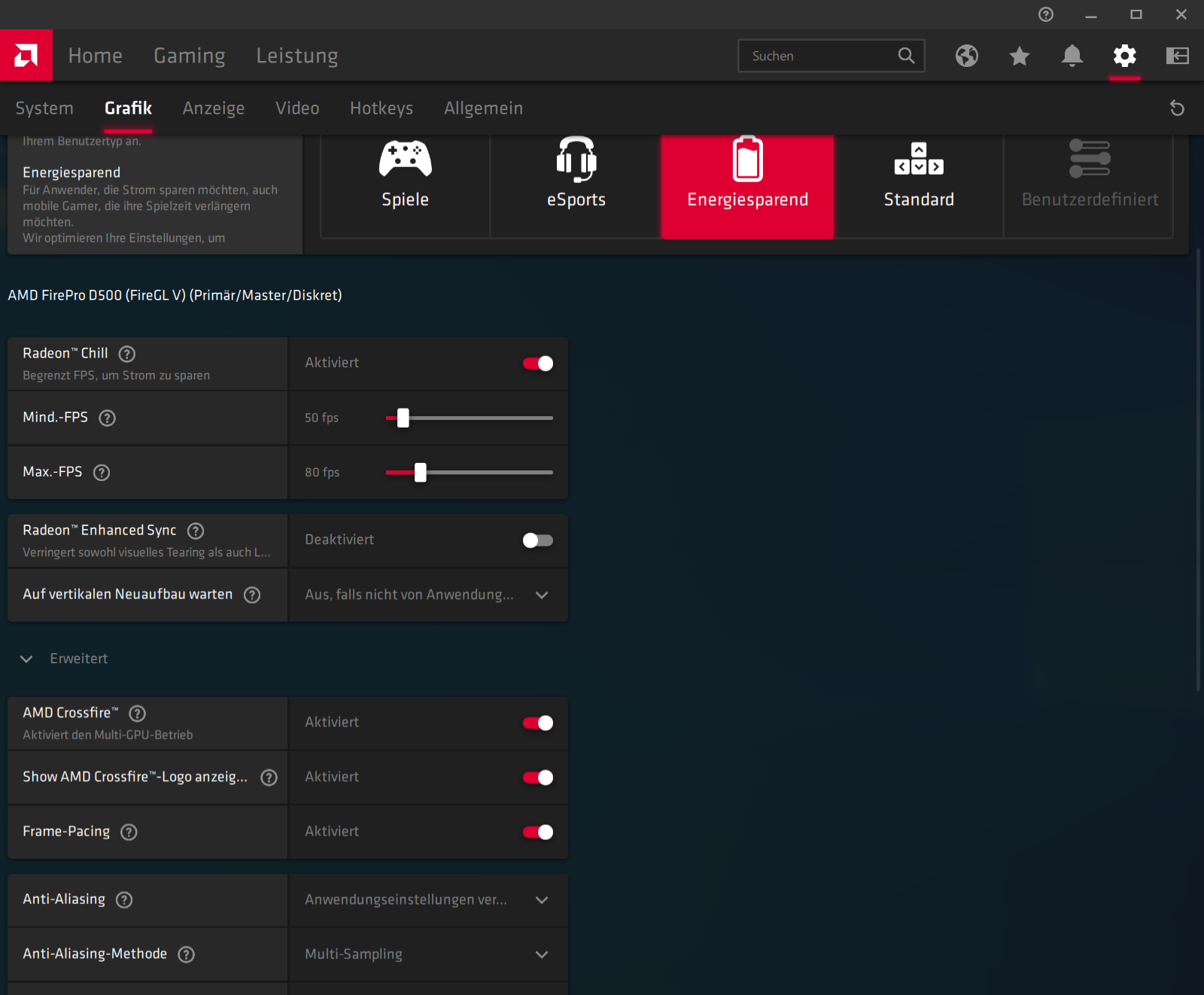Open help question mark in title bar

(1046, 14)
